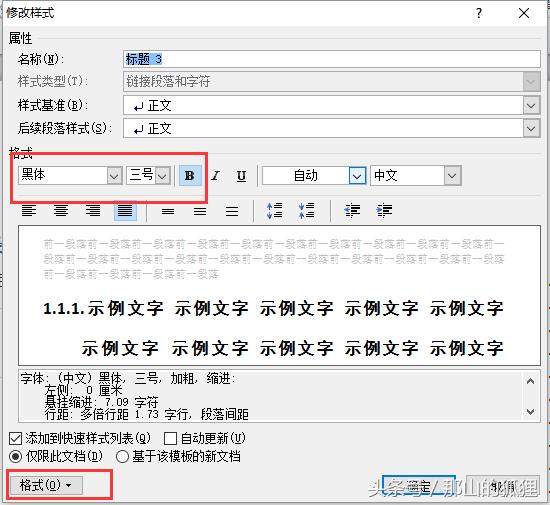Click the 1.1.1.示例文字 preview text
550x505 pixels.
pos(103,309)
